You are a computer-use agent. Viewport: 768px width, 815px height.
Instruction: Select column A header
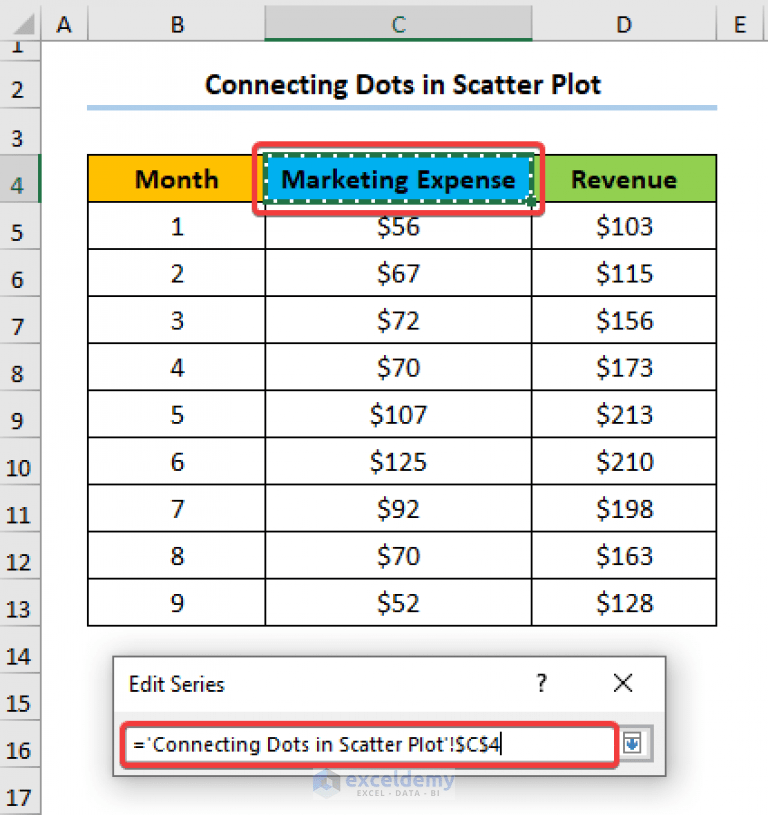(64, 24)
